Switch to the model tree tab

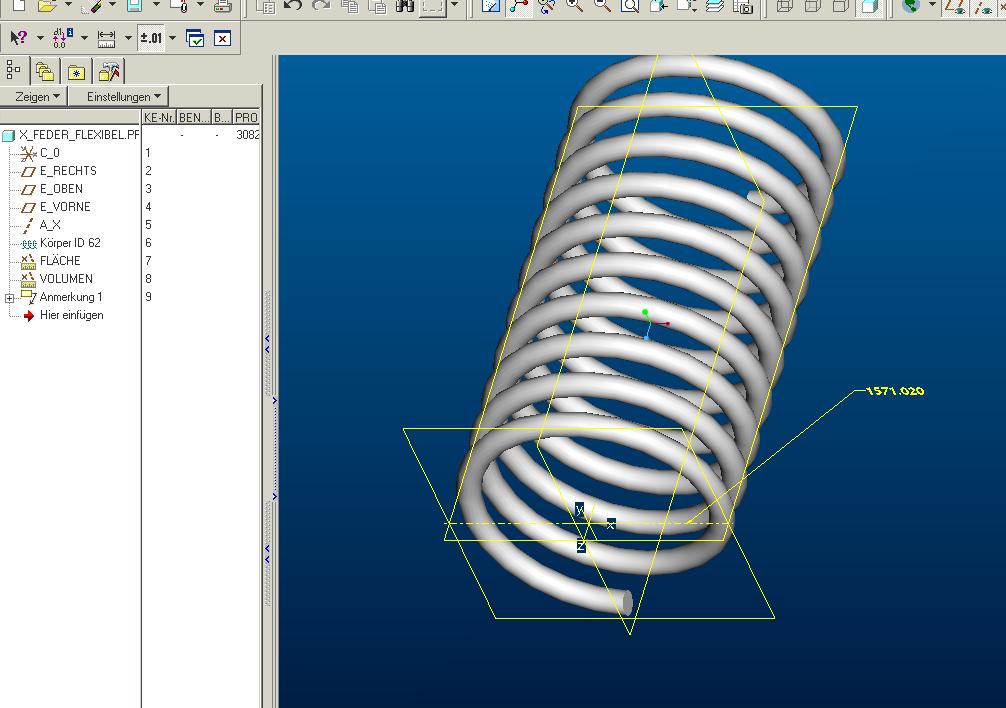coord(14,70)
